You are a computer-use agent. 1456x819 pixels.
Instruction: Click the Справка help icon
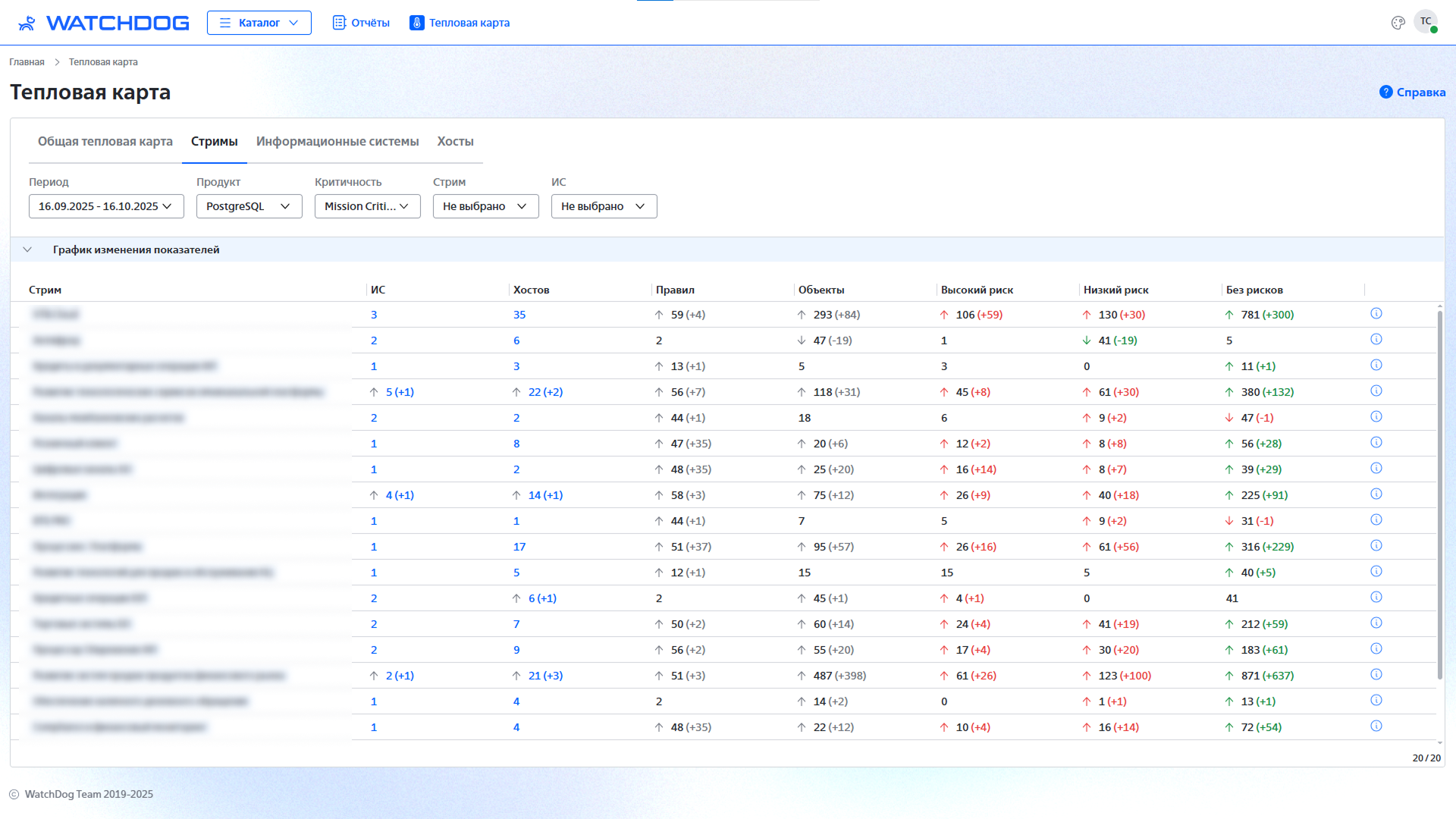coord(1385,92)
